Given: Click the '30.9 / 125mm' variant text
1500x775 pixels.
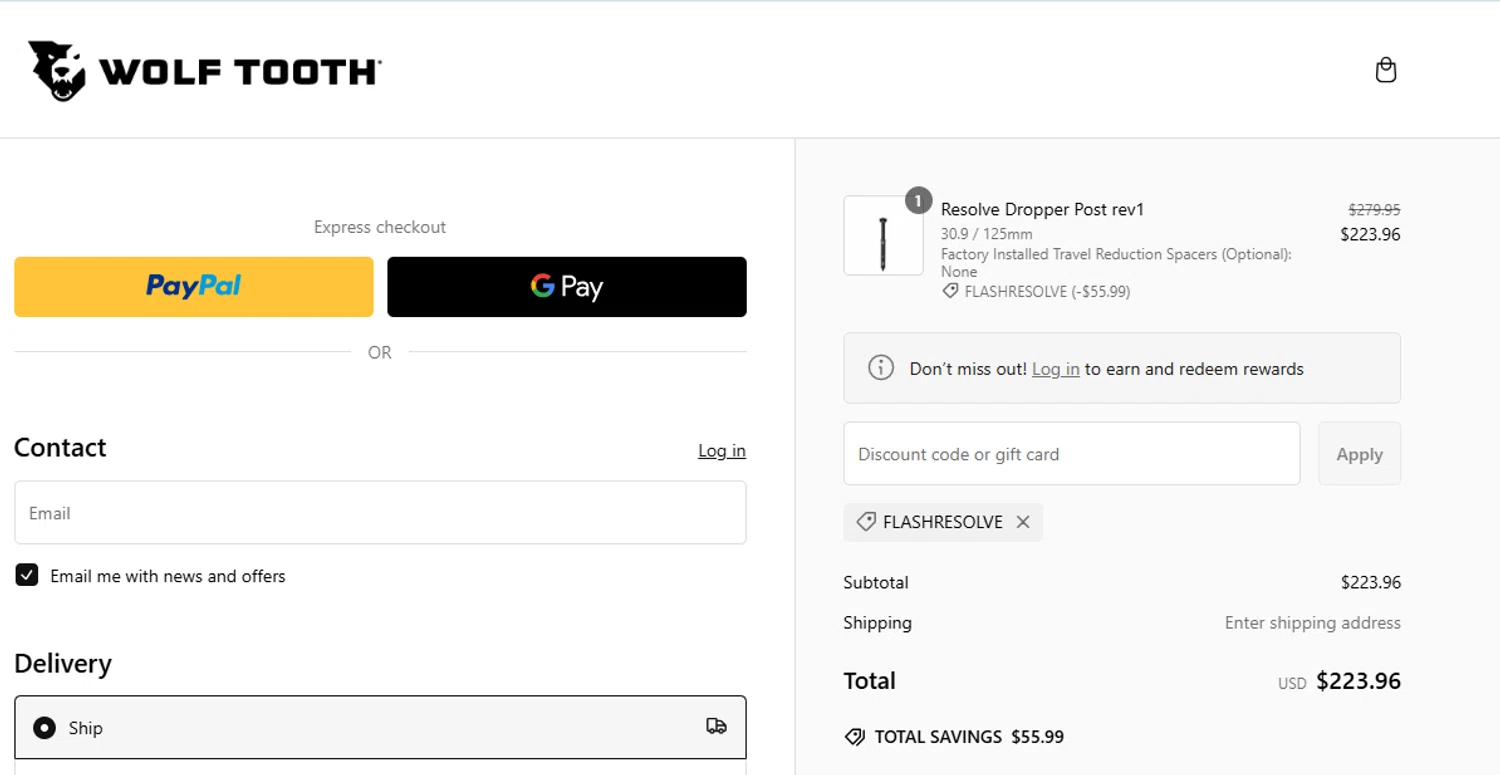Looking at the screenshot, I should click(986, 234).
